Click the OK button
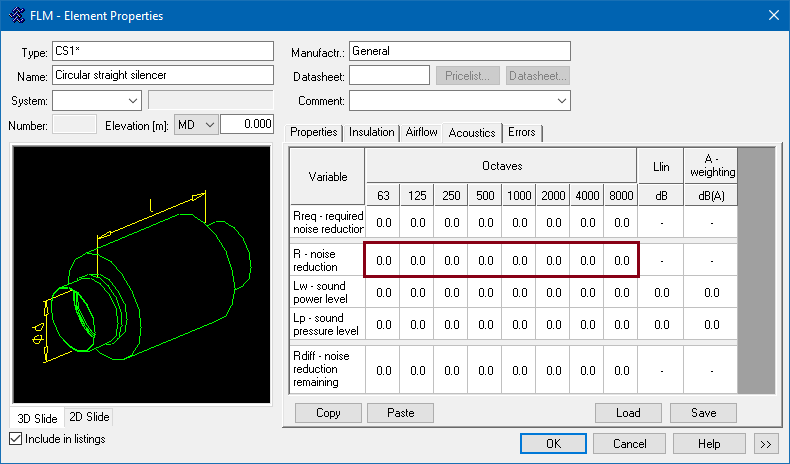The image size is (790, 464). coord(553,444)
